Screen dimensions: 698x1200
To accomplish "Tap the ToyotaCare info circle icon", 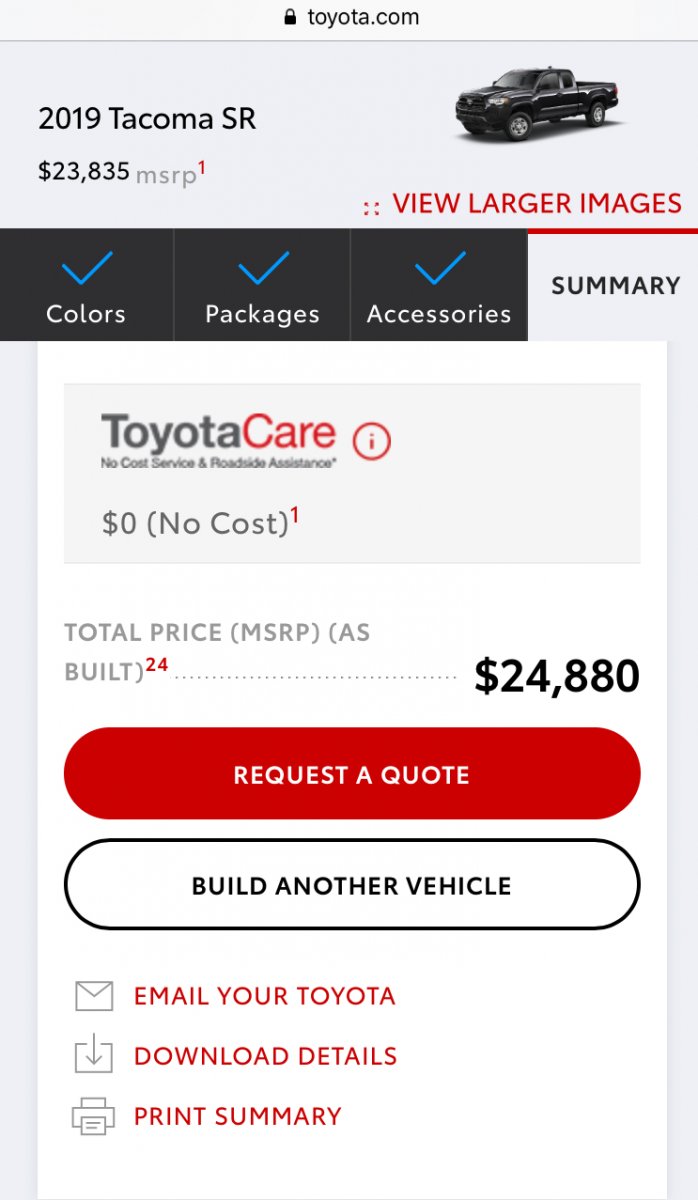I will [371, 440].
